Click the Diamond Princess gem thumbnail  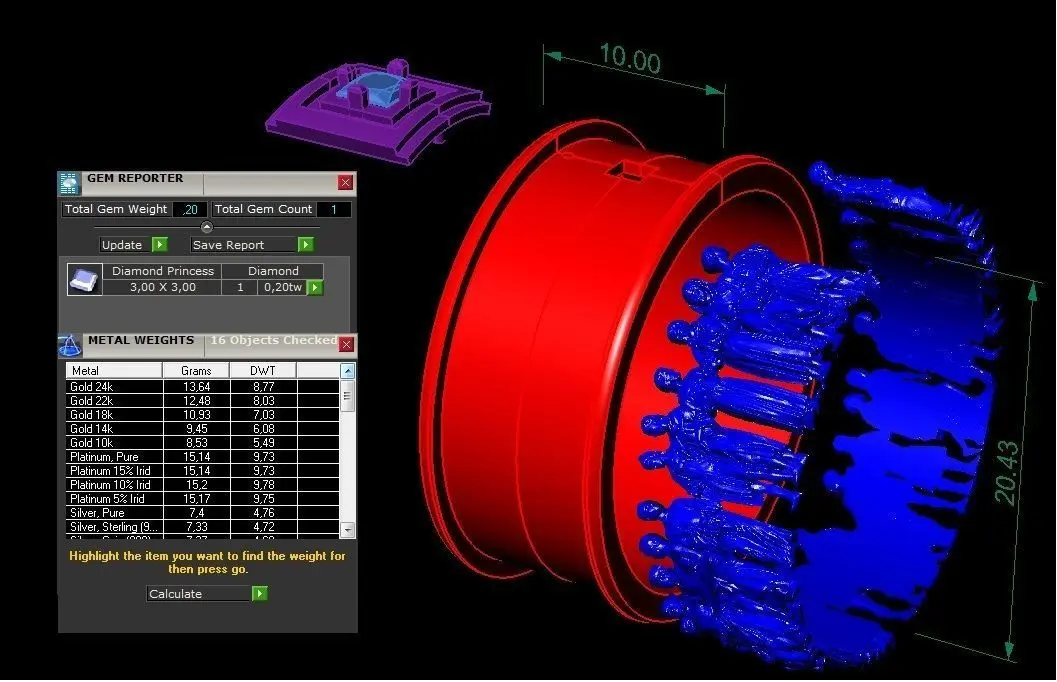(x=84, y=280)
